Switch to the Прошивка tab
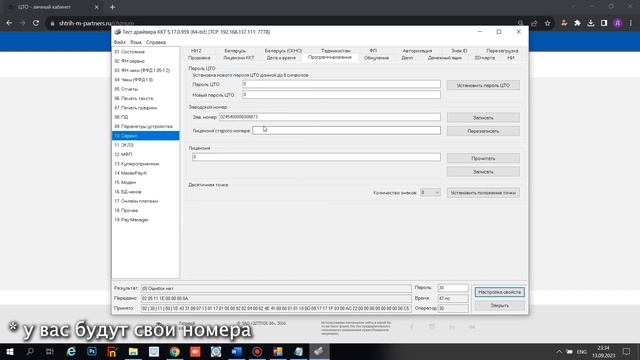The image size is (640, 360). [199, 58]
